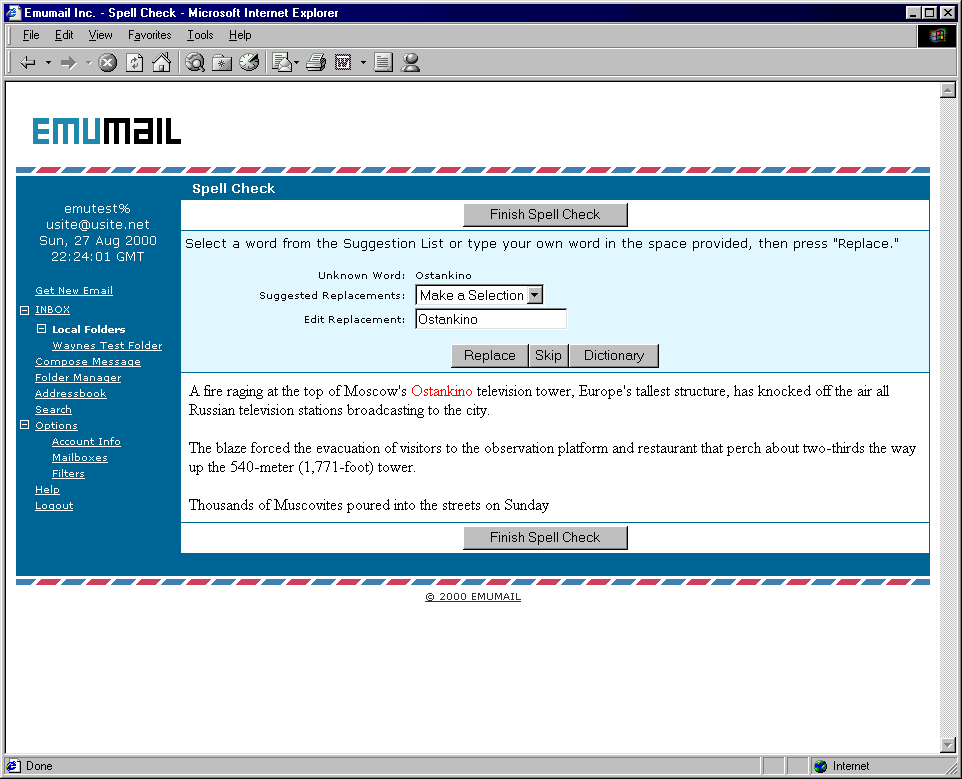Viewport: 962px width, 779px height.
Task: Click the Refresh page icon
Action: click(134, 63)
